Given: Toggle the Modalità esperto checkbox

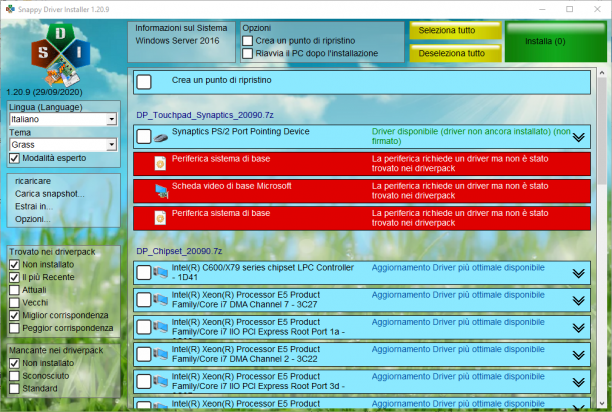Looking at the screenshot, I should click(14, 158).
